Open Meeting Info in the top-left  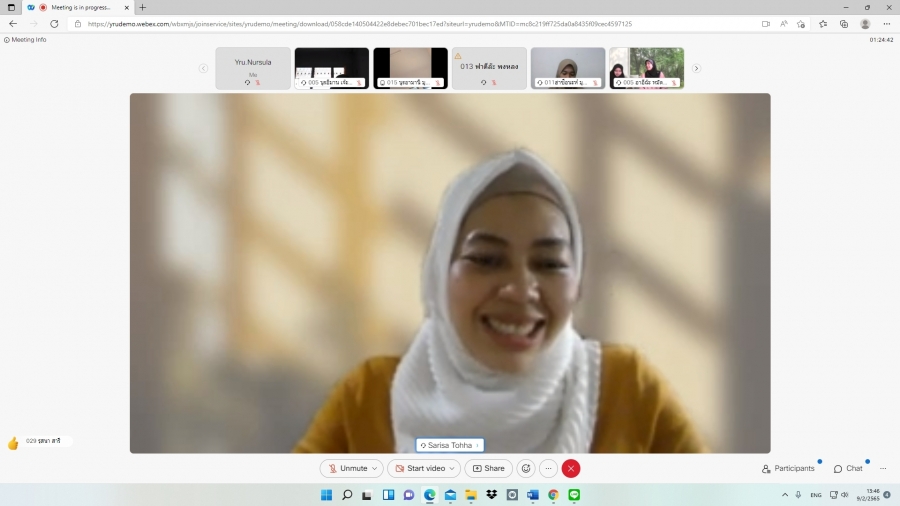25,40
